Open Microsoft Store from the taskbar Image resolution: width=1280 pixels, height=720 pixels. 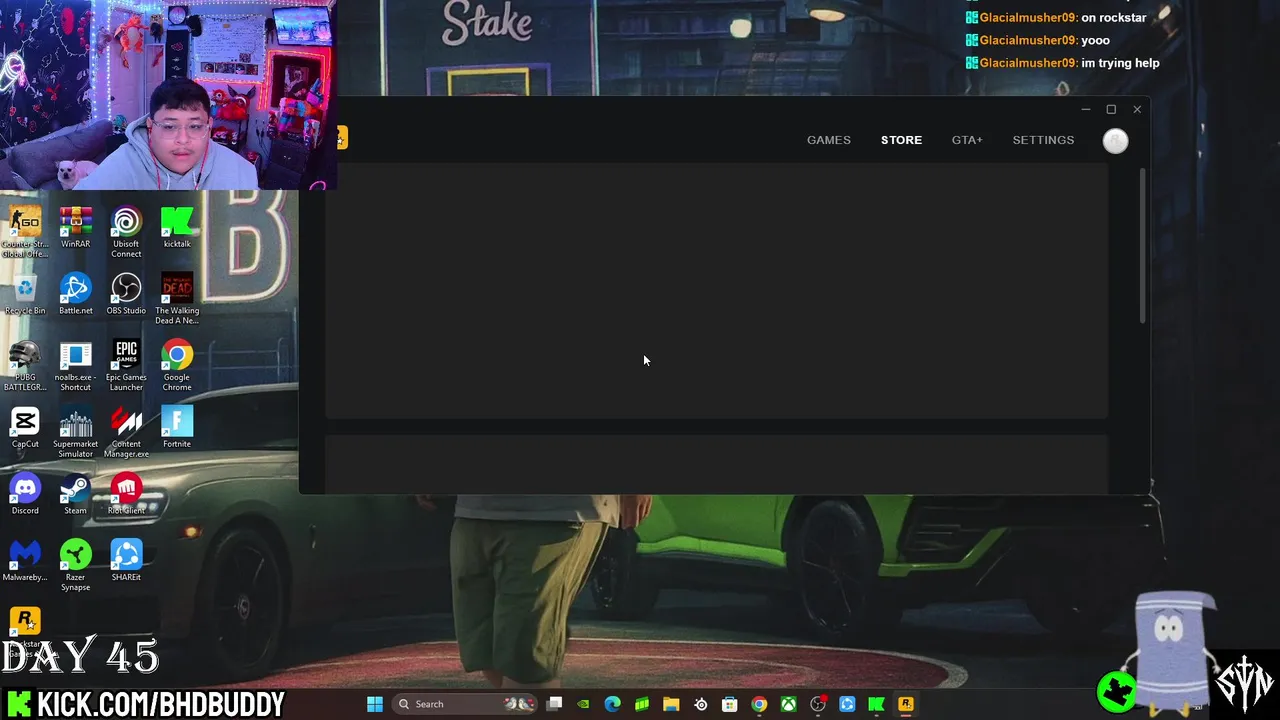point(730,704)
